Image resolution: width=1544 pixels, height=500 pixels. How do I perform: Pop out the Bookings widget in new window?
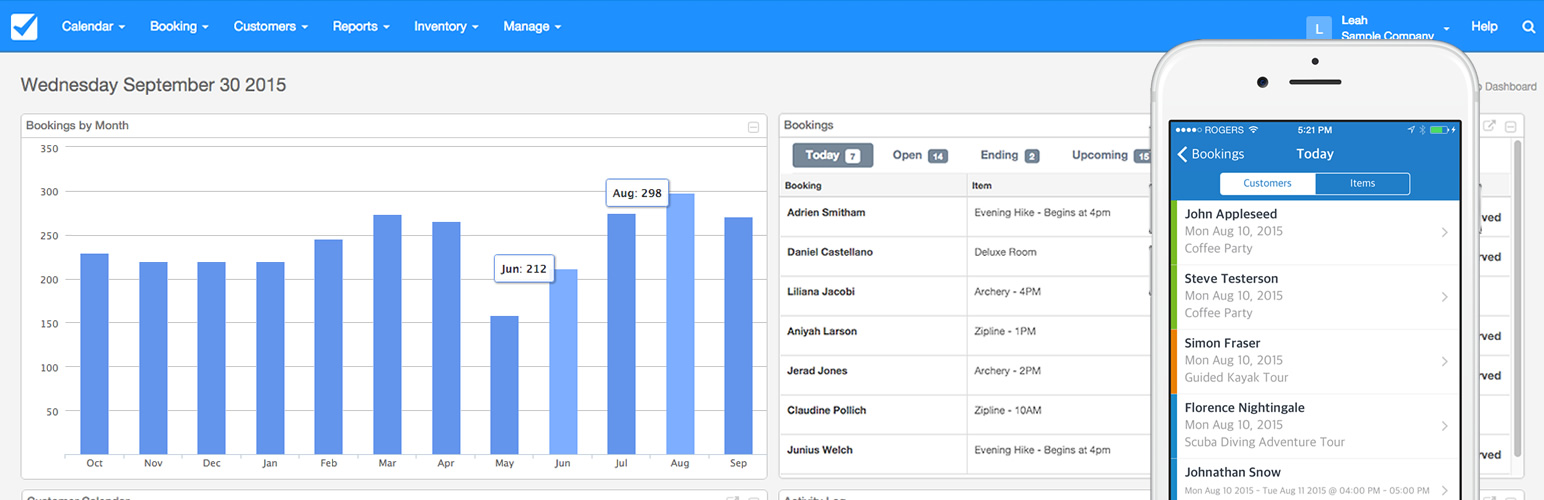1489,126
